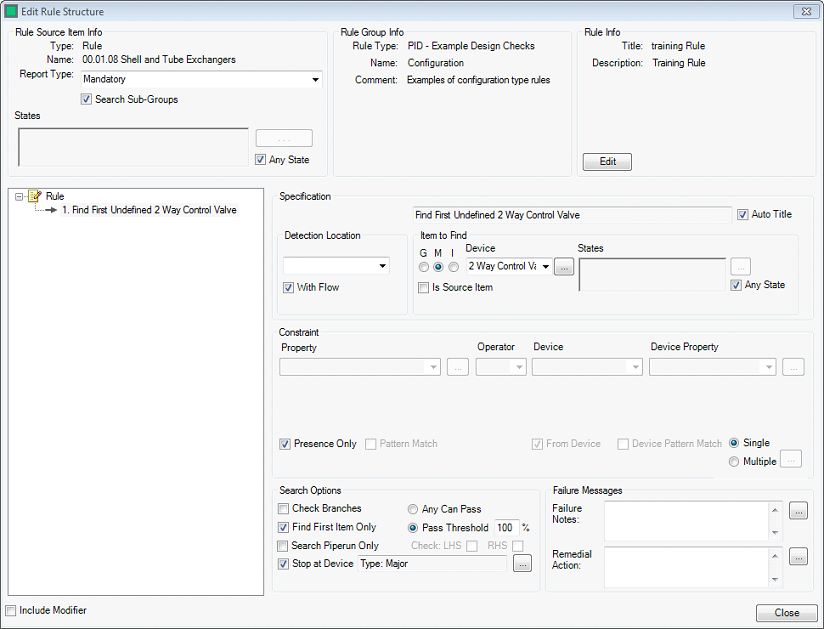Click the Edit button in Rule Info
Screen dimensions: 824x629
[607, 162]
